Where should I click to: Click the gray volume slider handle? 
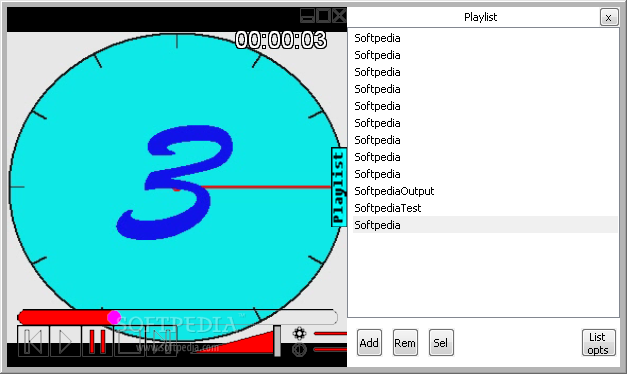pos(277,341)
